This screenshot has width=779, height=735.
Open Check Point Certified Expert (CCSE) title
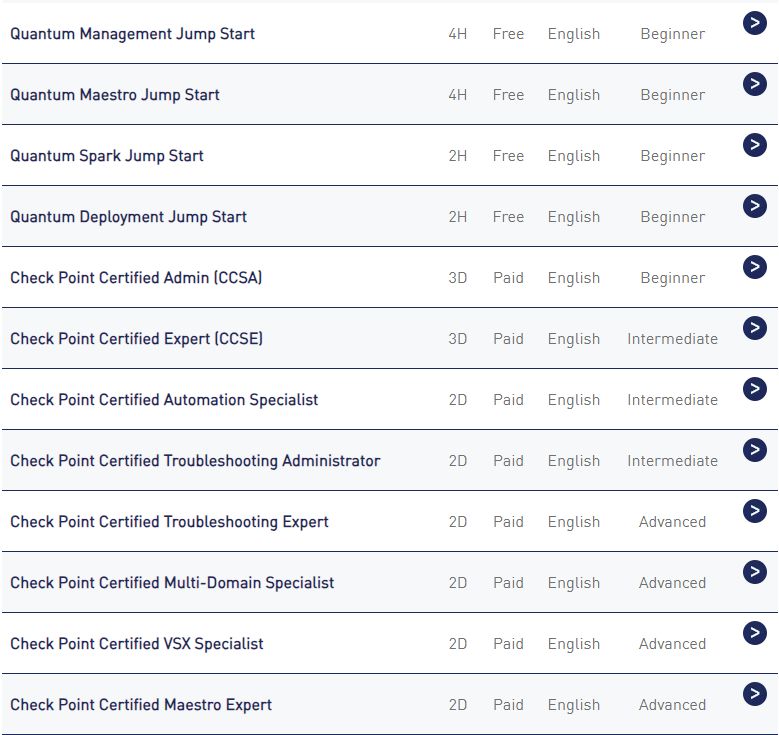(x=137, y=339)
